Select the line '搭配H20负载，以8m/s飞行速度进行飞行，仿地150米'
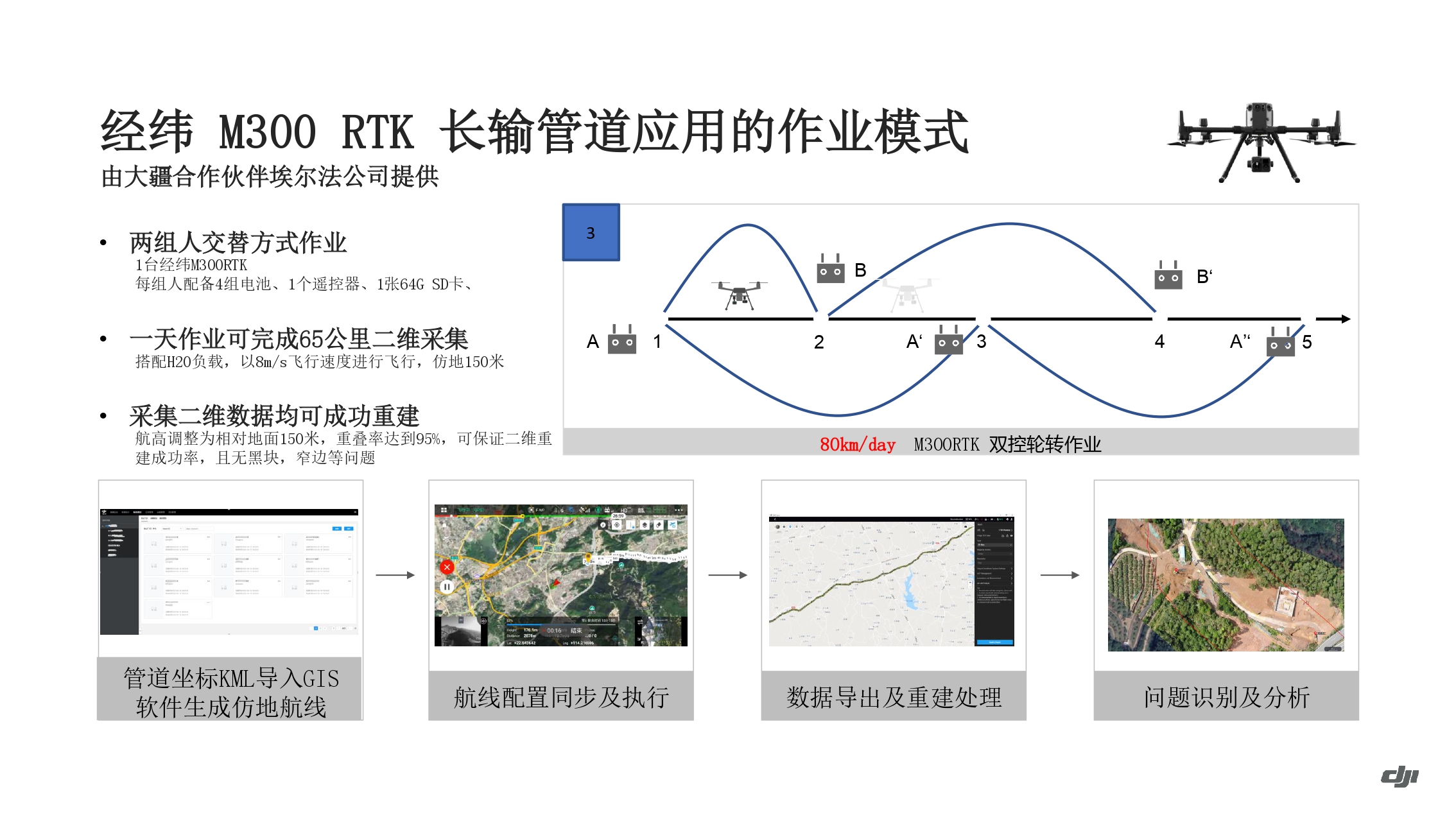The height and width of the screenshot is (819, 1456). tap(320, 362)
